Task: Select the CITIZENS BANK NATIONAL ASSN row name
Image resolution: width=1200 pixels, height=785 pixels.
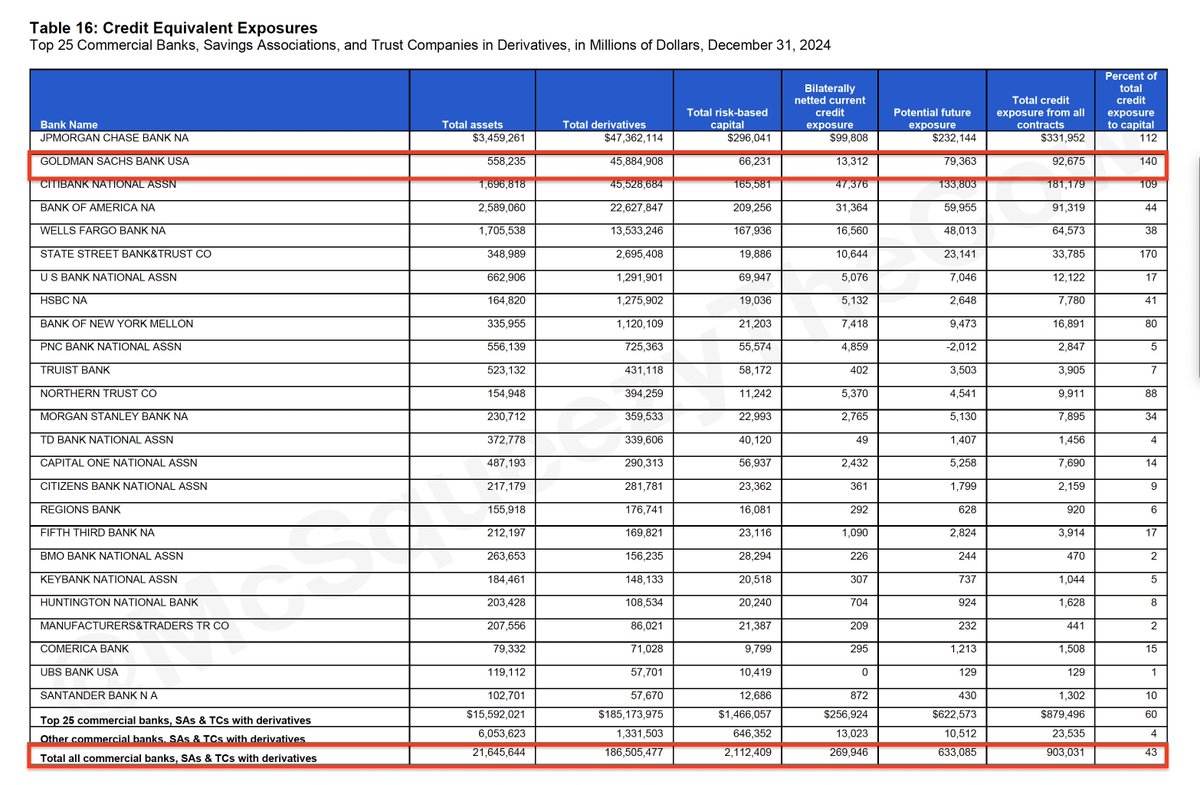Action: pos(124,486)
